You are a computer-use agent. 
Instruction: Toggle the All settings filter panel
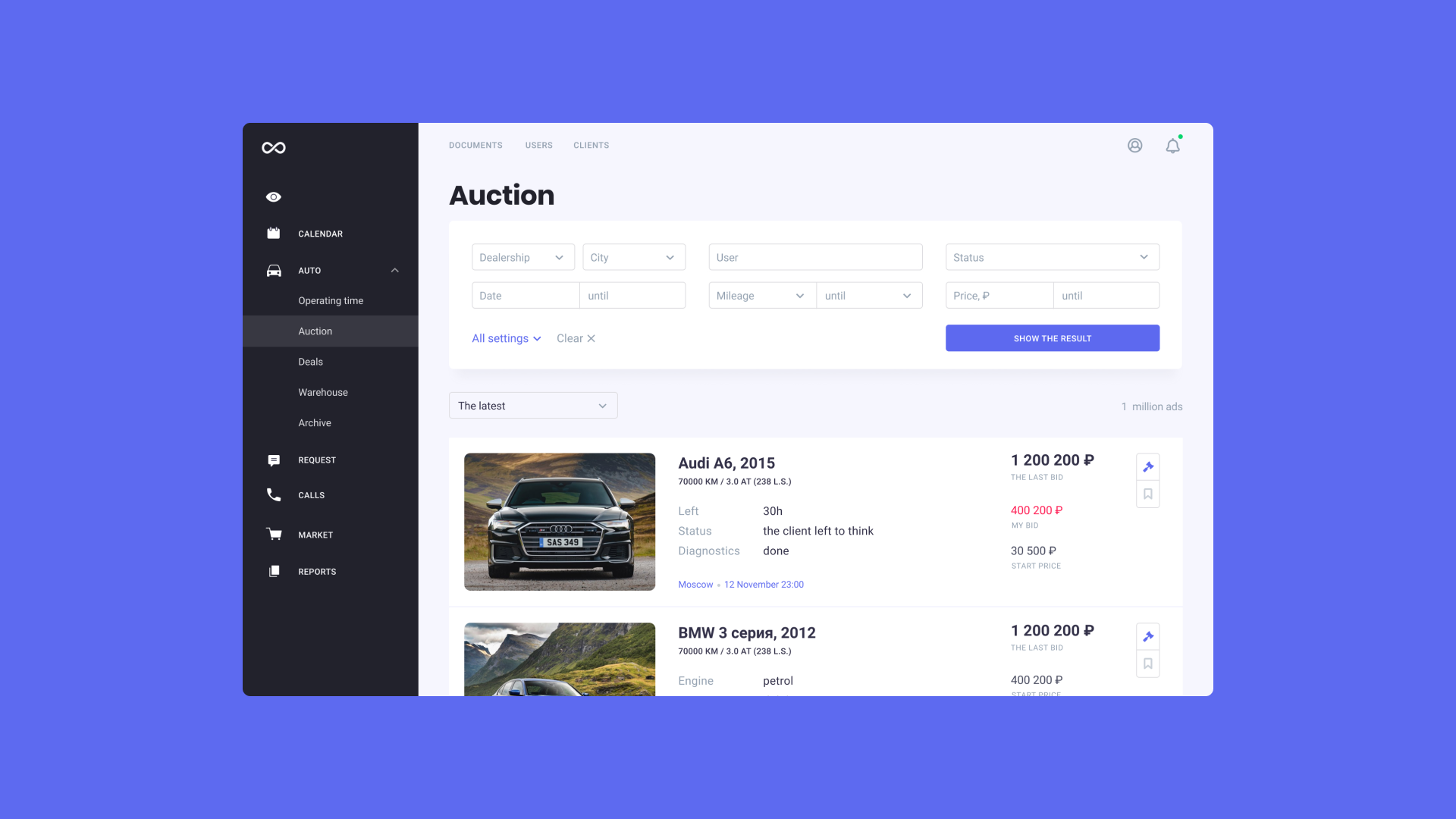pos(505,337)
